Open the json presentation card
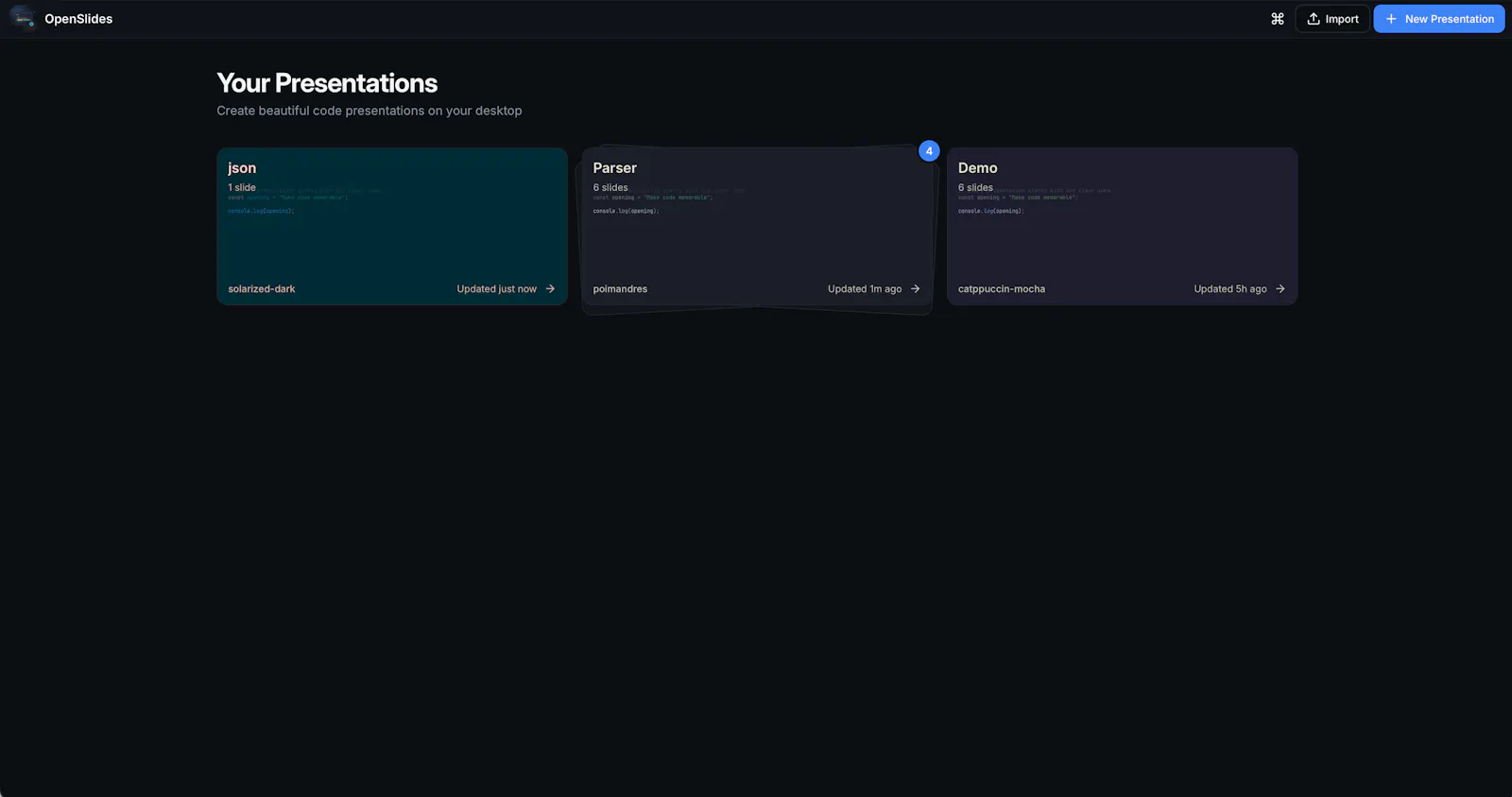The height and width of the screenshot is (797, 1512). coord(392,226)
